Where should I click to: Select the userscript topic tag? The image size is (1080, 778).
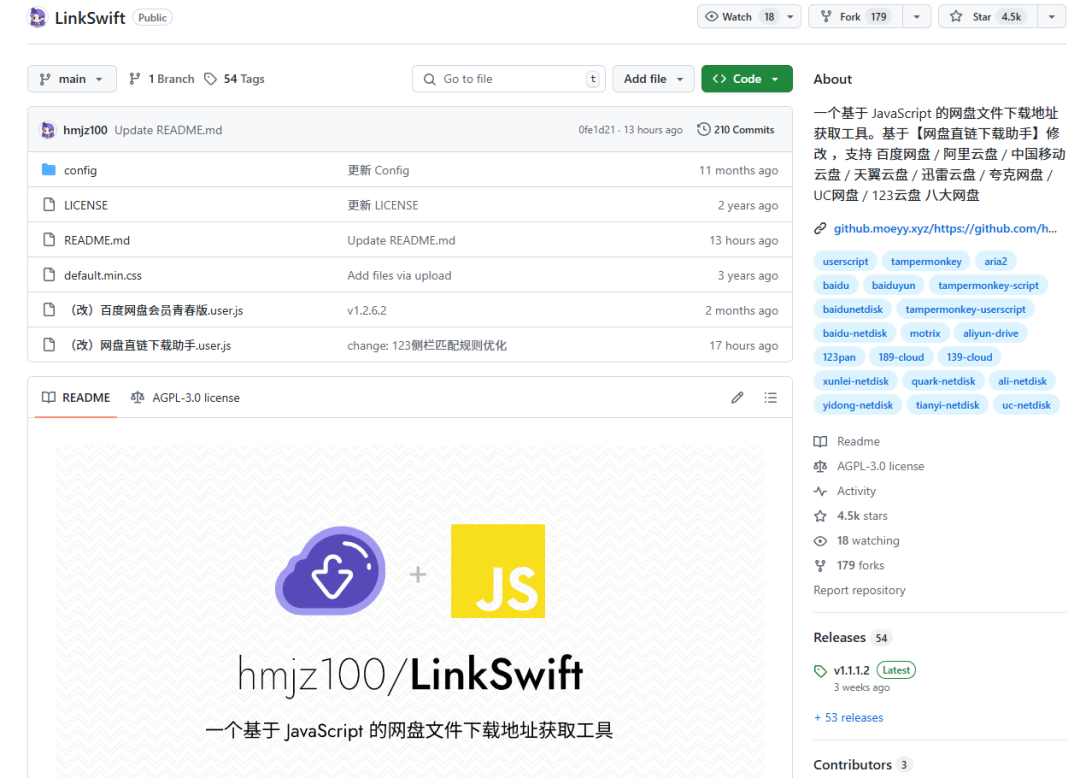click(845, 262)
